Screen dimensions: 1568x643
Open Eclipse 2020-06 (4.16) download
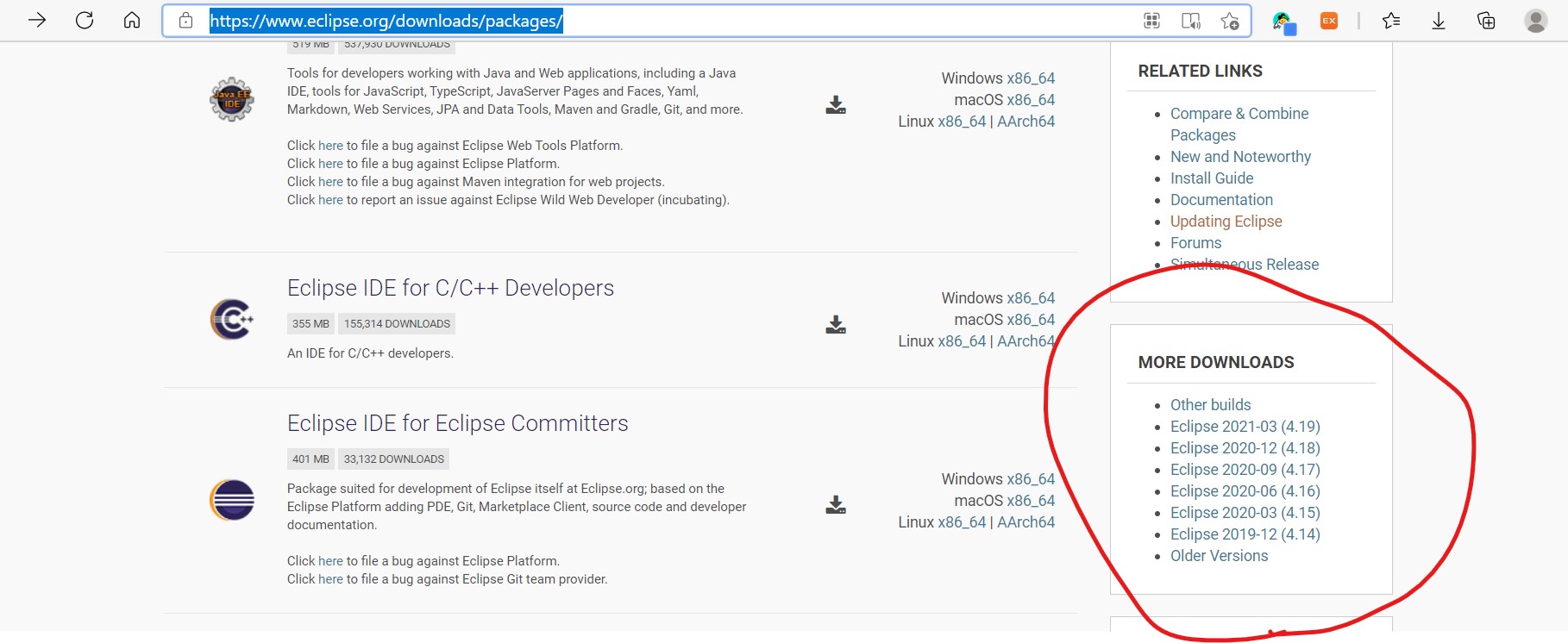point(1245,491)
